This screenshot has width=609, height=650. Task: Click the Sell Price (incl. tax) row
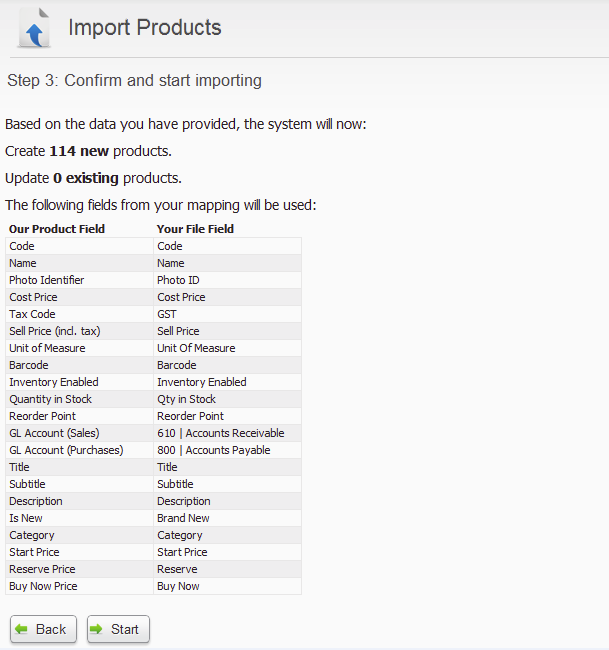click(153, 331)
